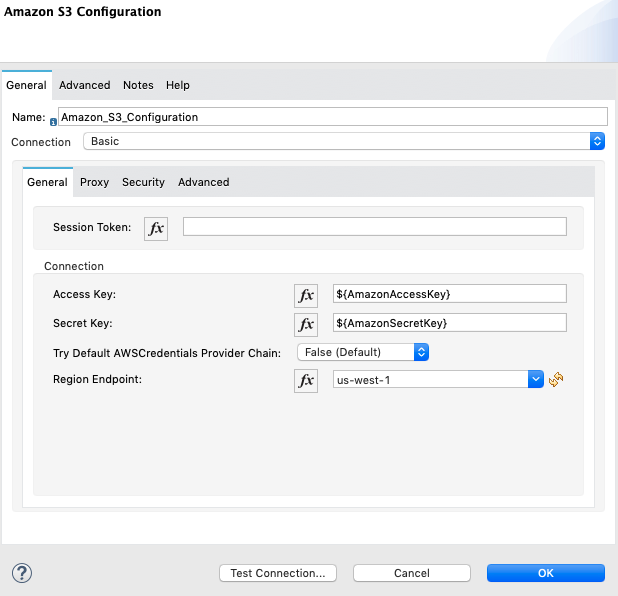Toggle fx expression for Access Key
This screenshot has width=618, height=596.
coord(306,296)
